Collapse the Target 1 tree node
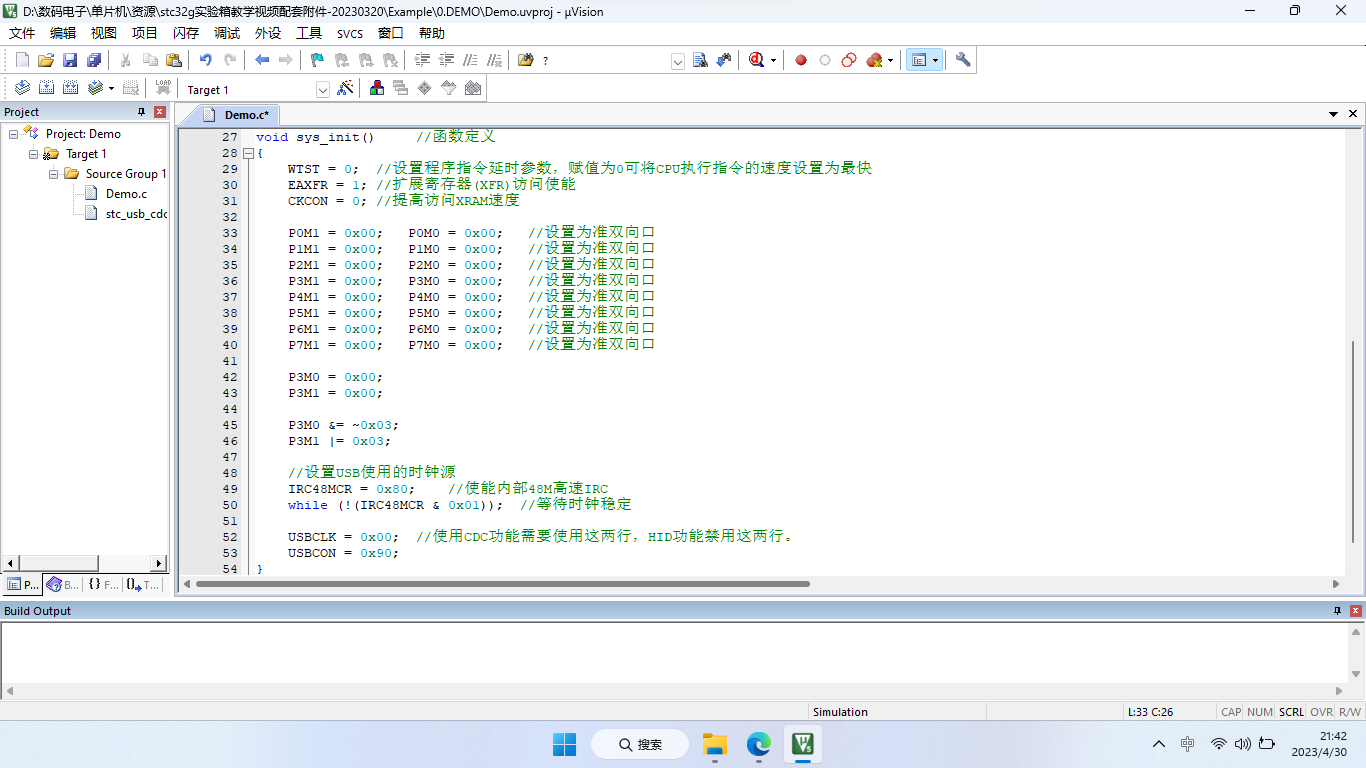1366x768 pixels. [34, 154]
